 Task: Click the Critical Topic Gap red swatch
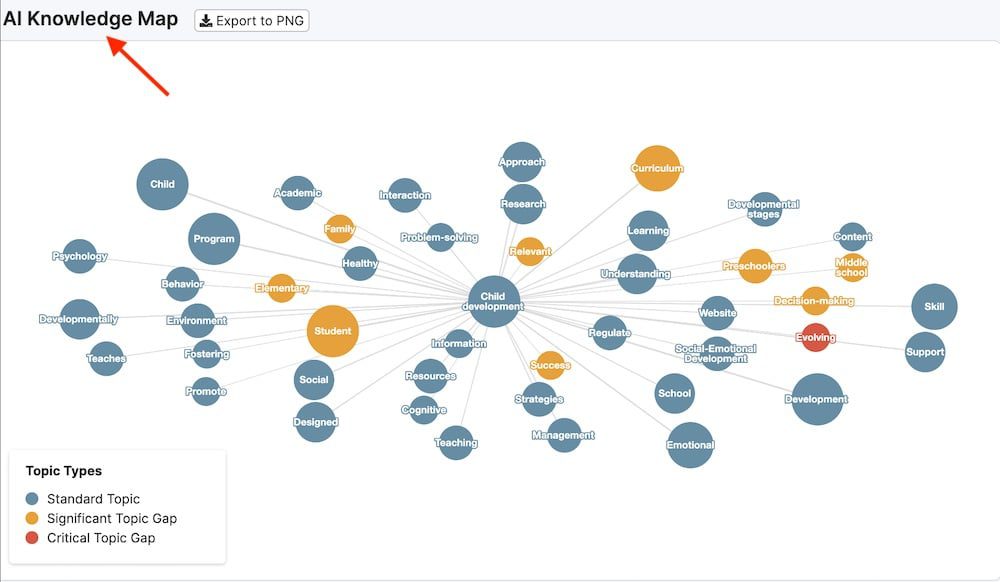(32, 538)
